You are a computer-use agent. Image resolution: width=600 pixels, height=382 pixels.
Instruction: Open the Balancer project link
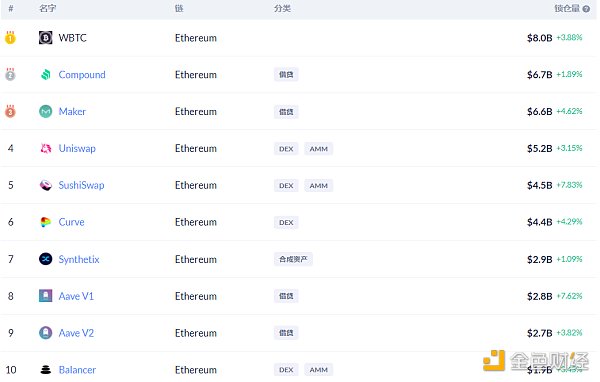click(x=77, y=370)
